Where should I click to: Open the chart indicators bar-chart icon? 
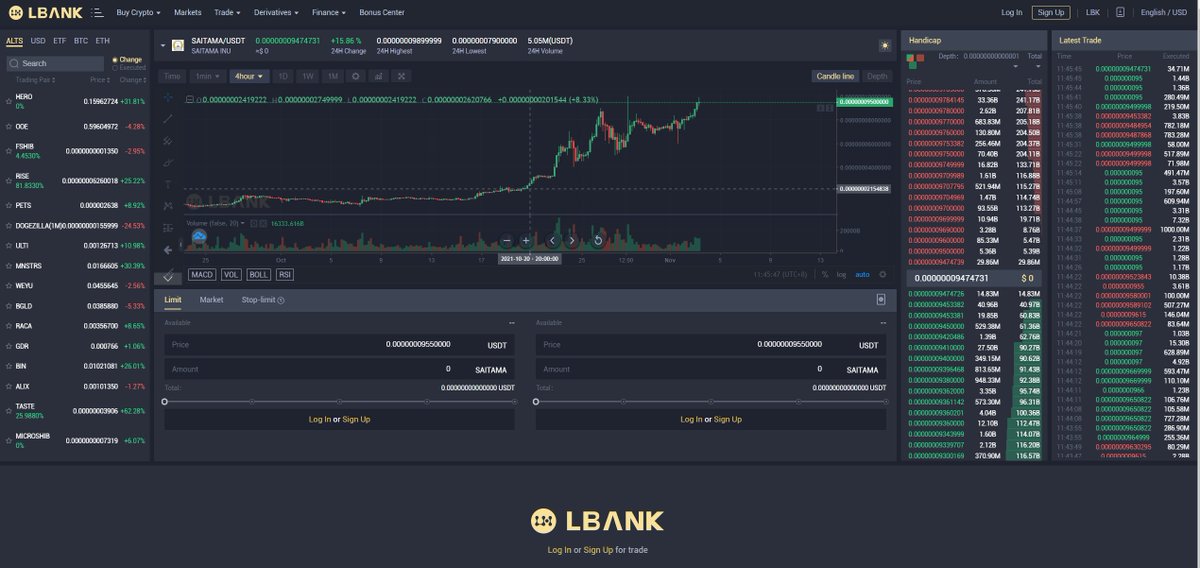[x=379, y=76]
